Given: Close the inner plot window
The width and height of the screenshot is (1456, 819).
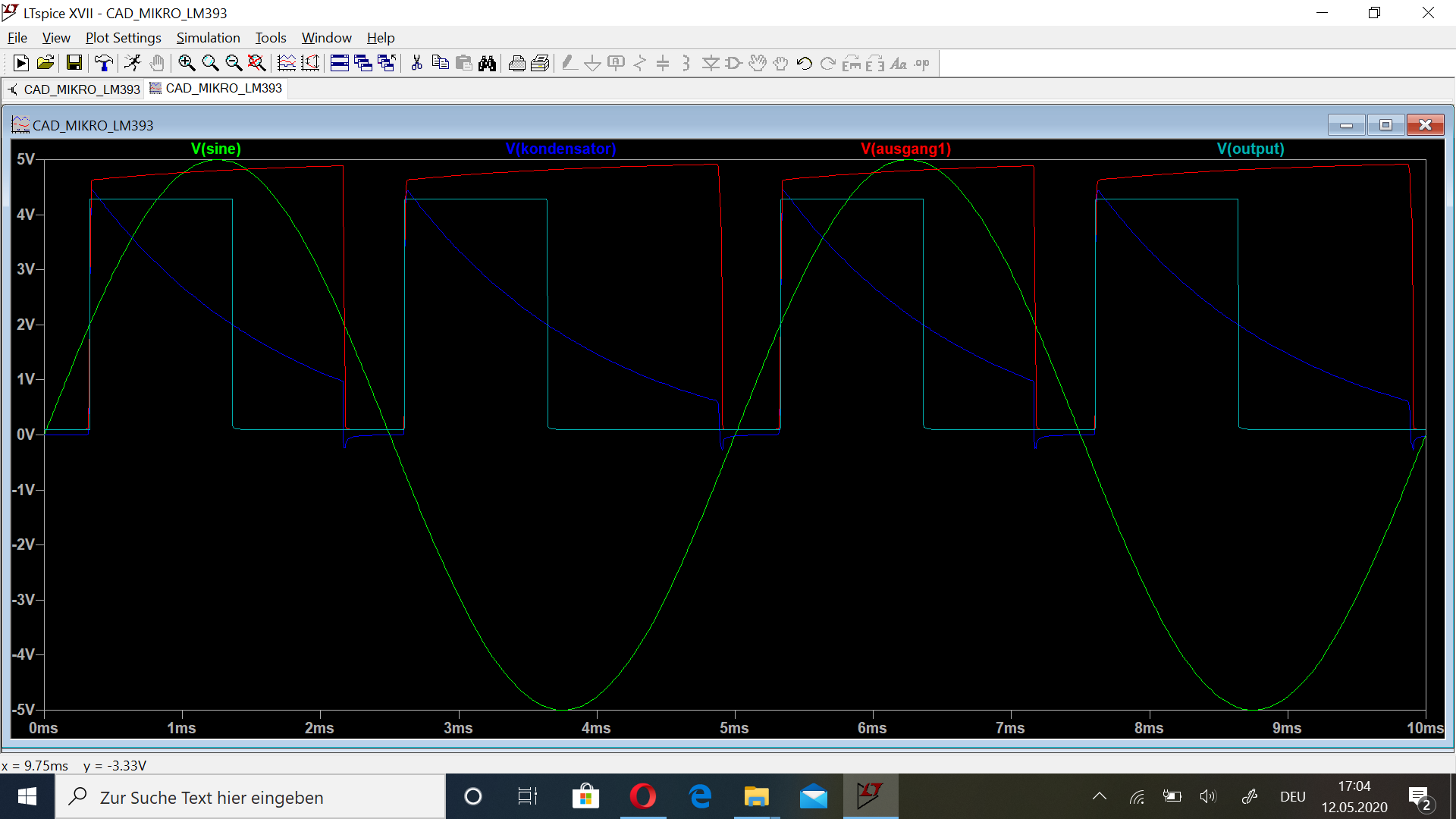Looking at the screenshot, I should point(1426,125).
